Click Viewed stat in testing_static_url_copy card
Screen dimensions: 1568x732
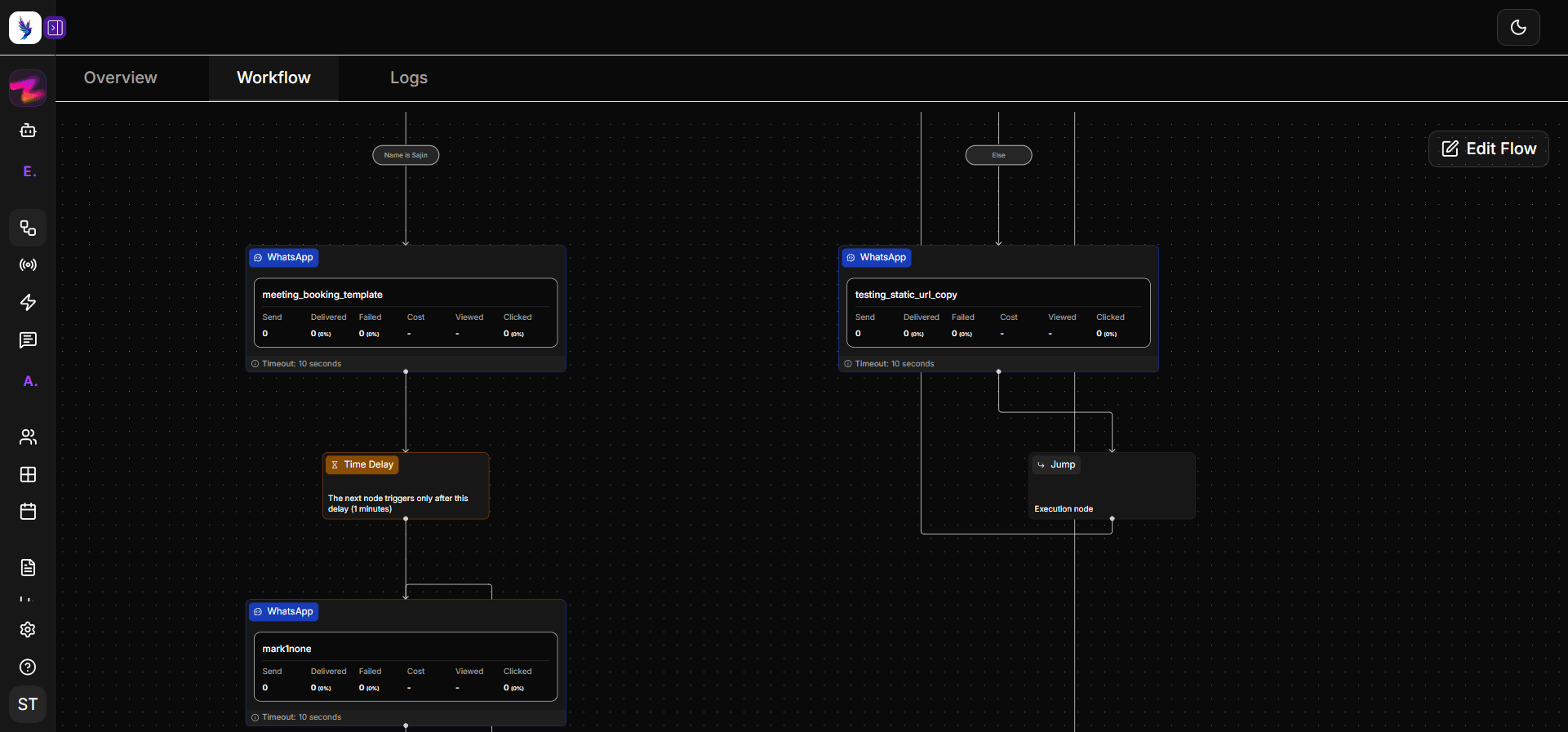1062,325
